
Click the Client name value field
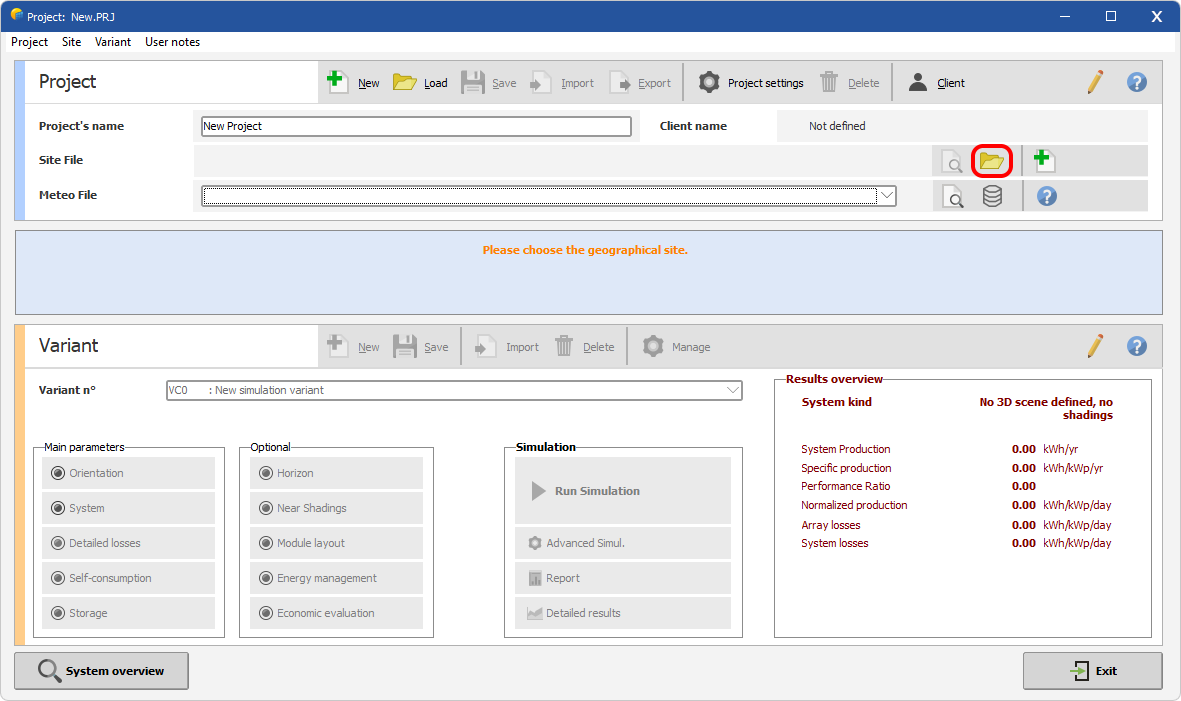point(962,126)
